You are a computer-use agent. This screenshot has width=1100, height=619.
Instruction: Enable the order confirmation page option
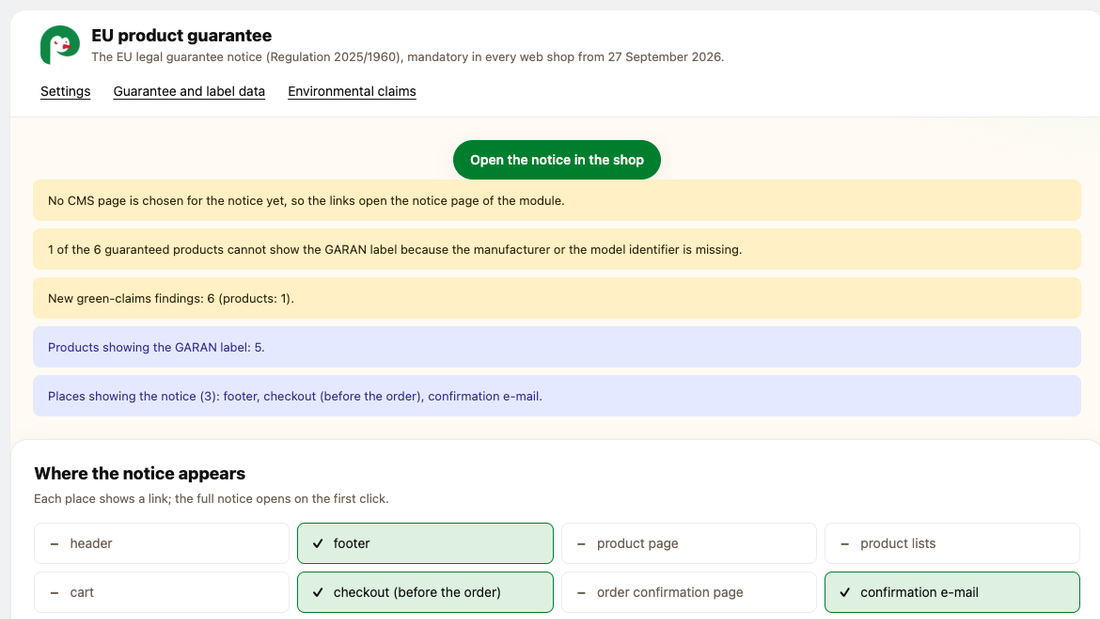pos(689,592)
